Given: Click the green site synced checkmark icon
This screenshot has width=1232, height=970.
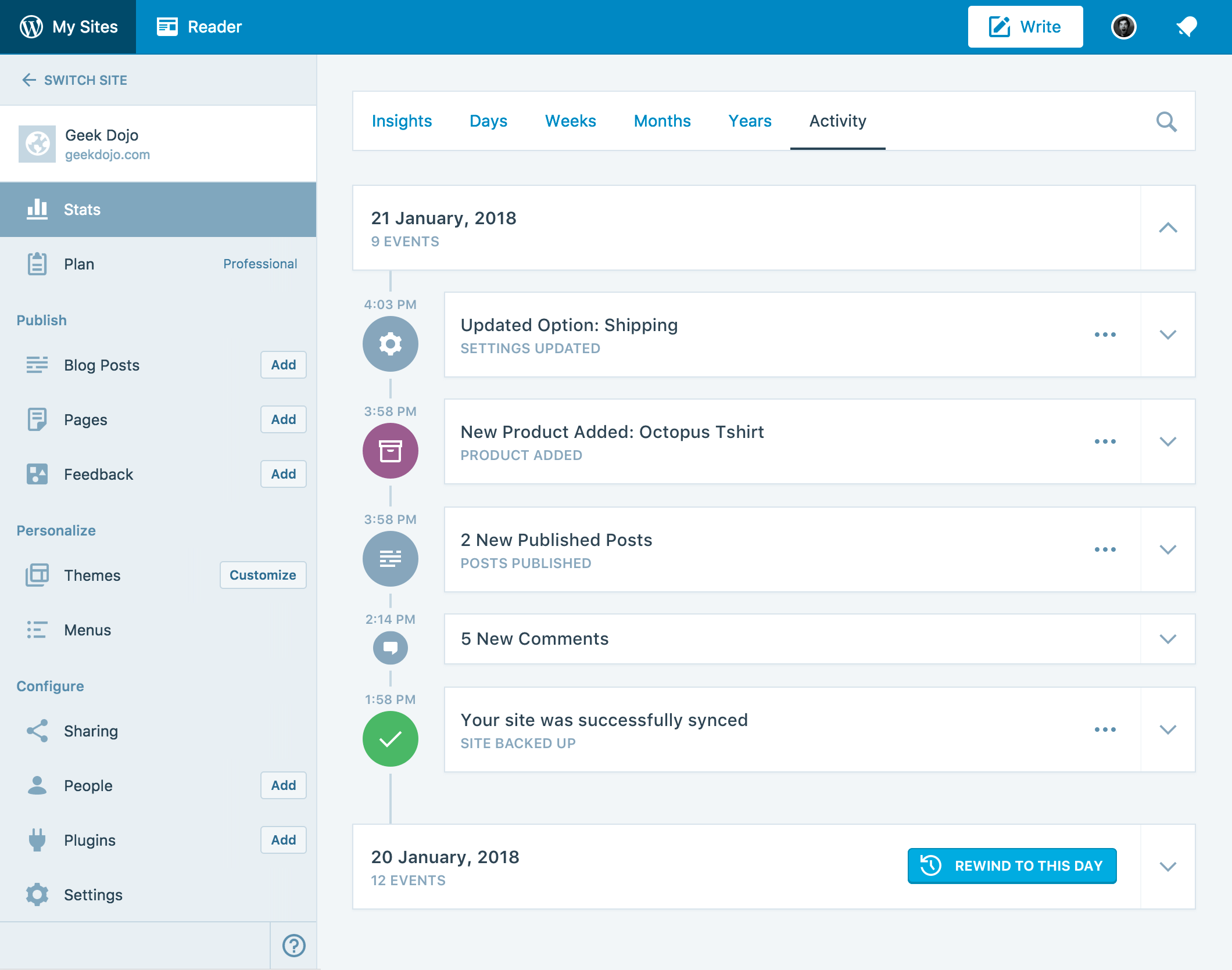Looking at the screenshot, I should (x=390, y=739).
